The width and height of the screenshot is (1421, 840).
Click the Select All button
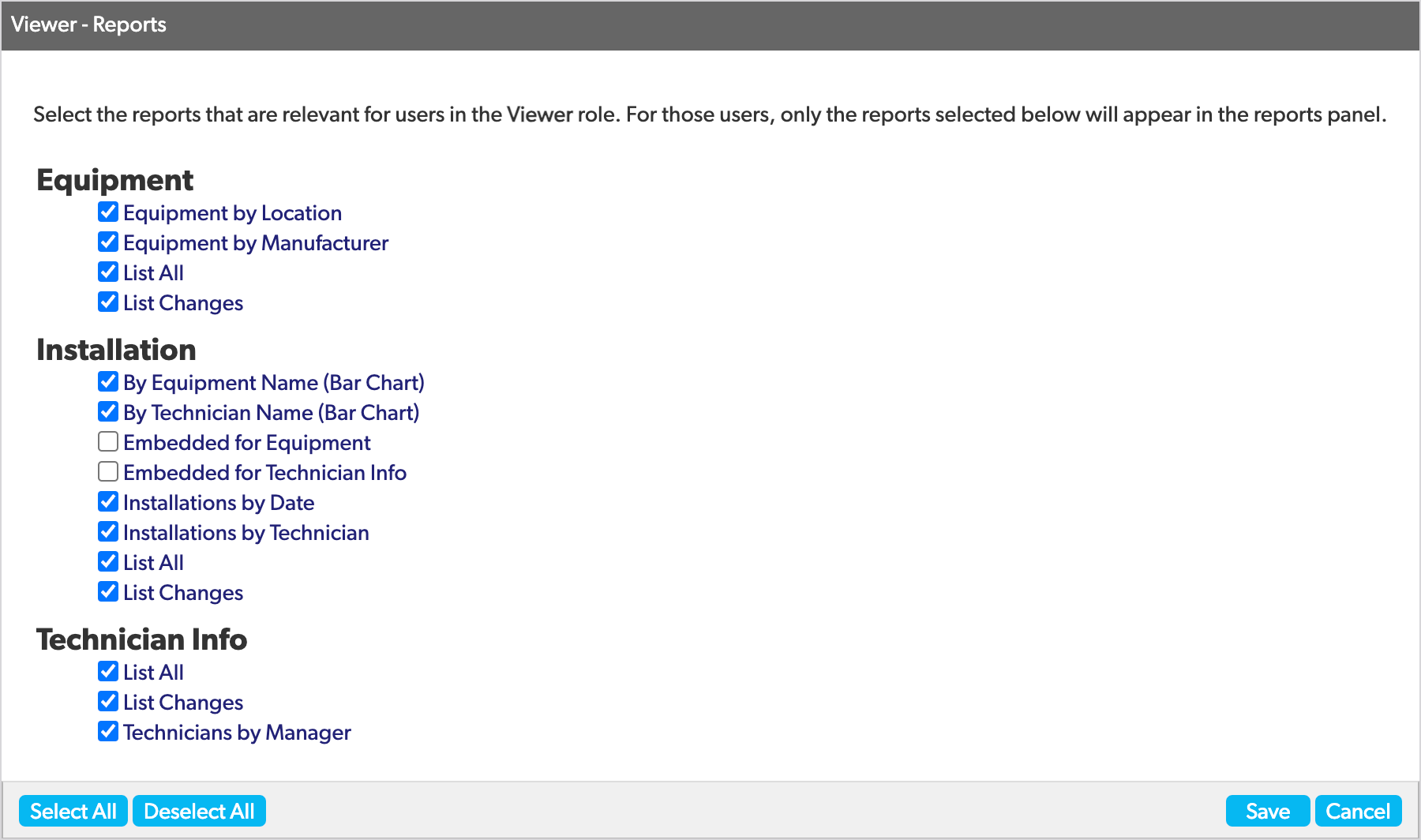coord(73,811)
